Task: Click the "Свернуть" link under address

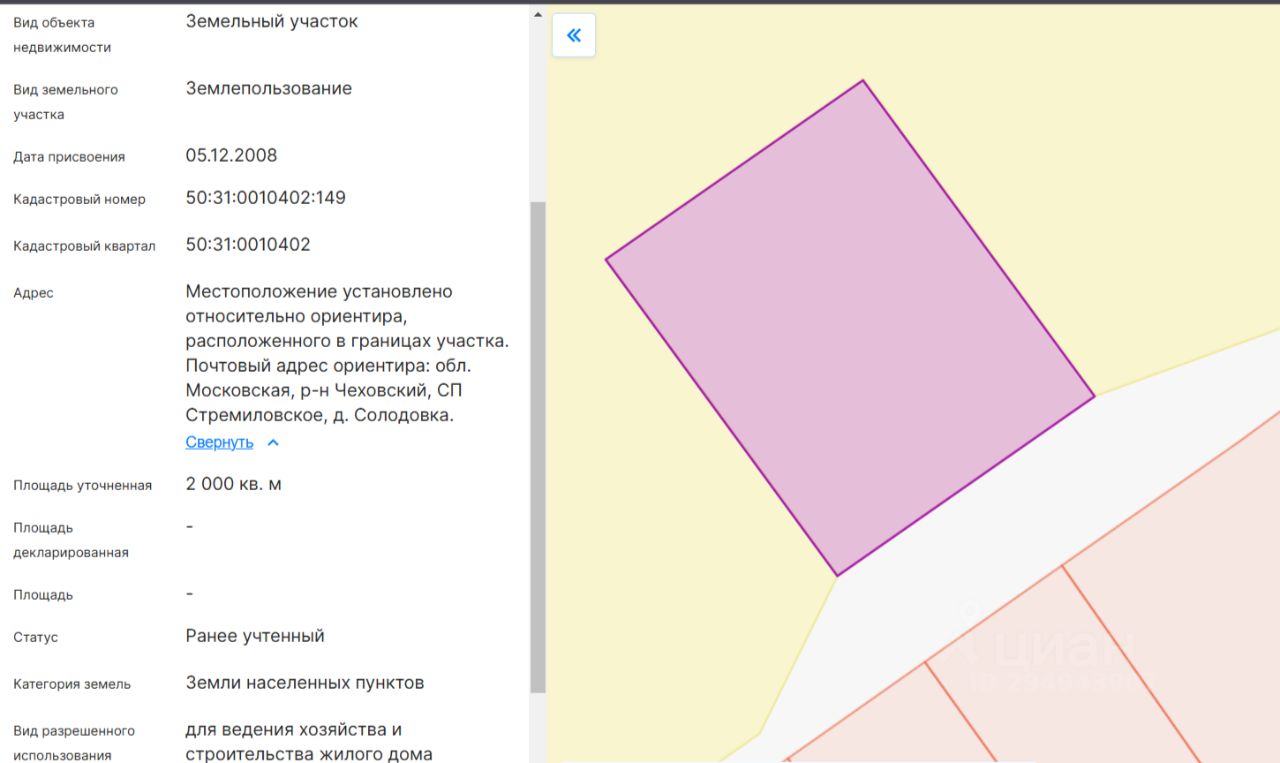Action: (219, 442)
